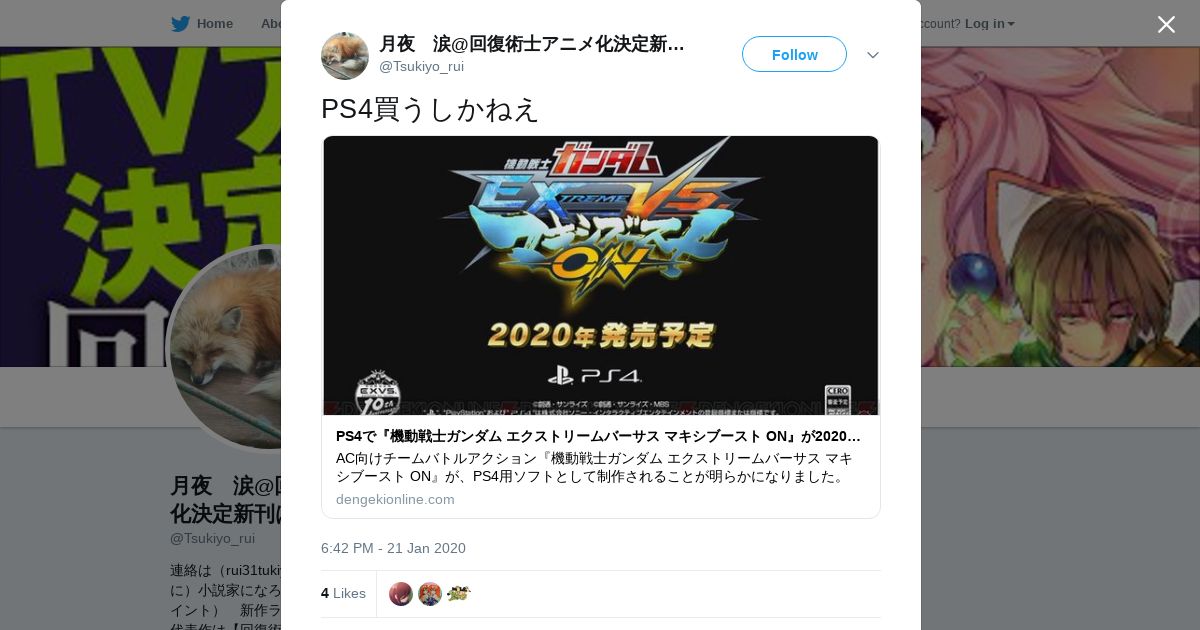Expand the tweet options chevron menu
1200x630 pixels.
click(x=872, y=55)
